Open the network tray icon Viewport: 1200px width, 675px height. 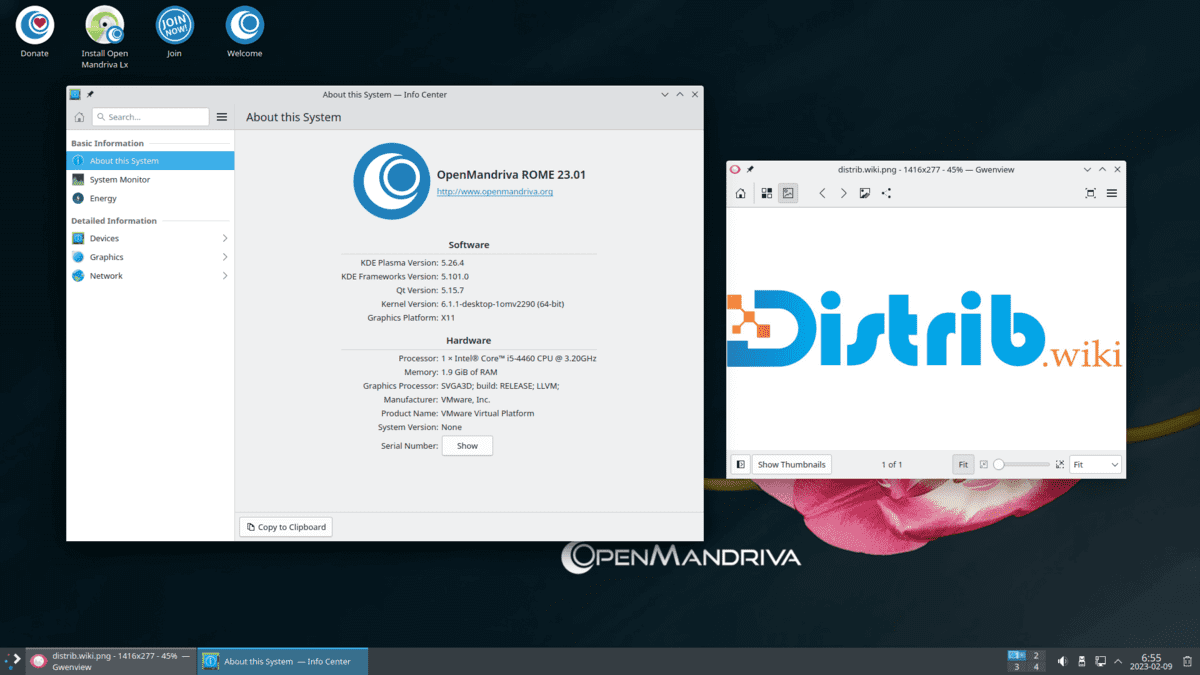click(x=1101, y=661)
